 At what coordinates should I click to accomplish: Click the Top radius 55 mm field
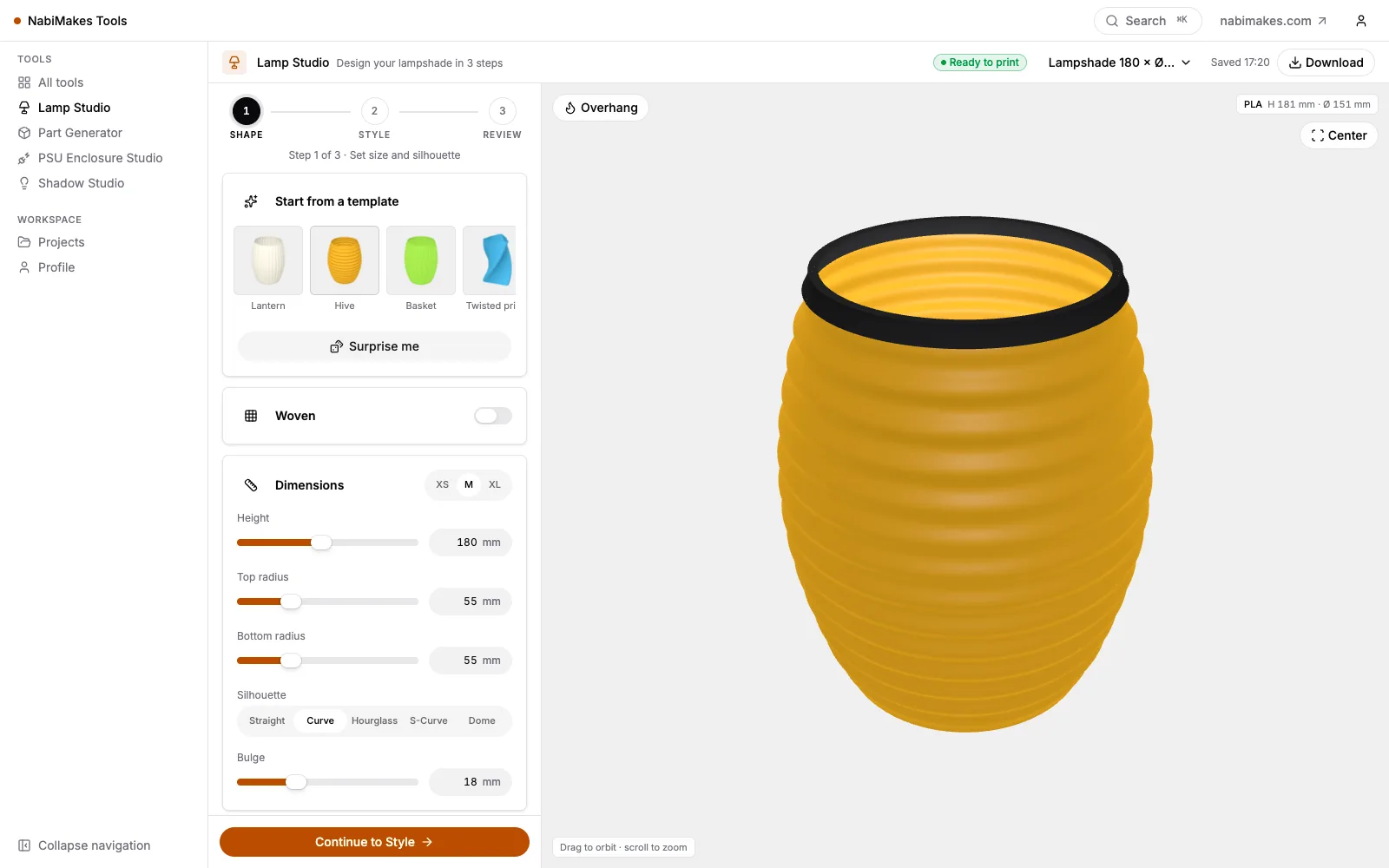471,602
